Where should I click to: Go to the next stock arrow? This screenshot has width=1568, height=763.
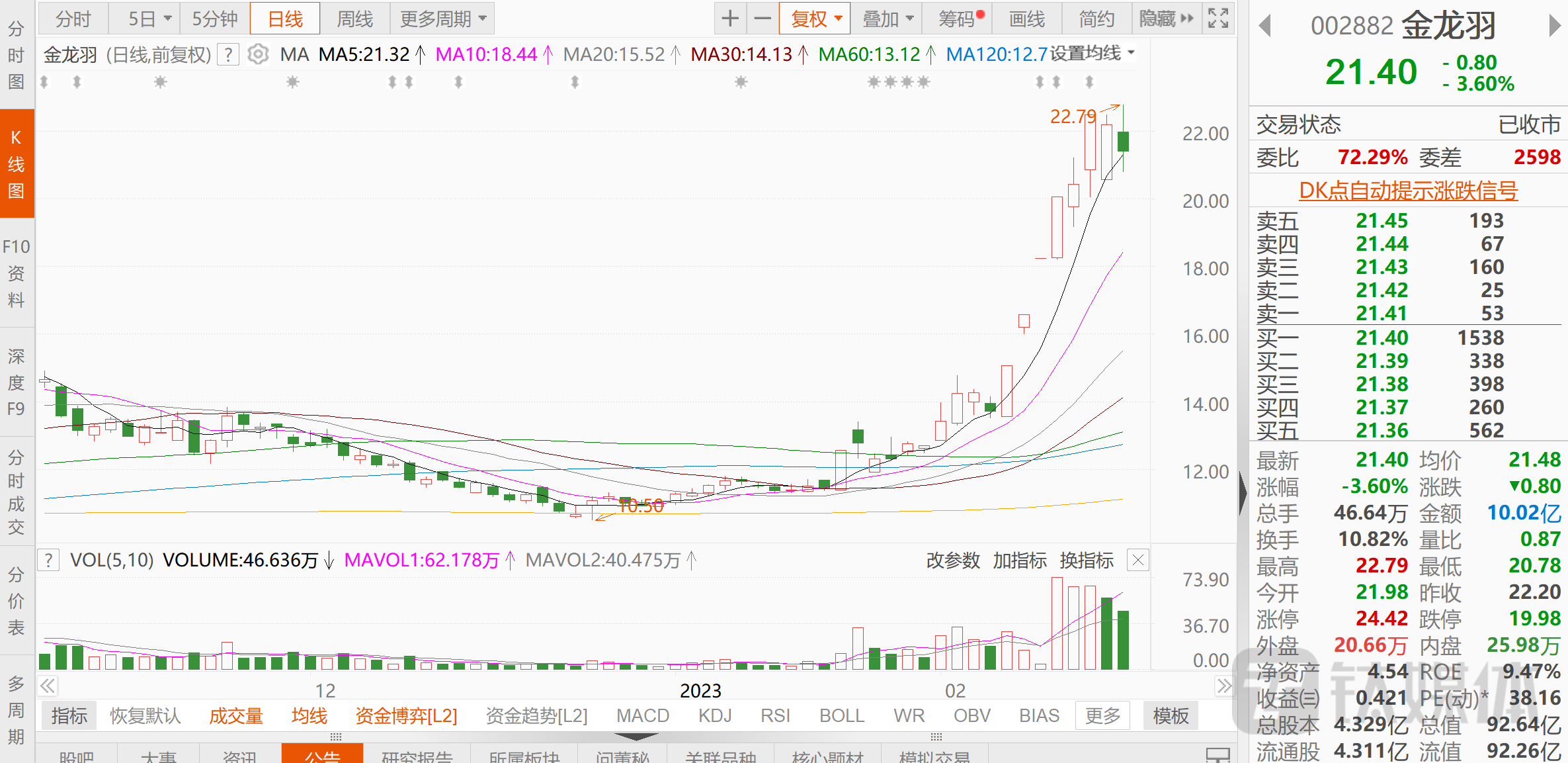tap(1555, 26)
